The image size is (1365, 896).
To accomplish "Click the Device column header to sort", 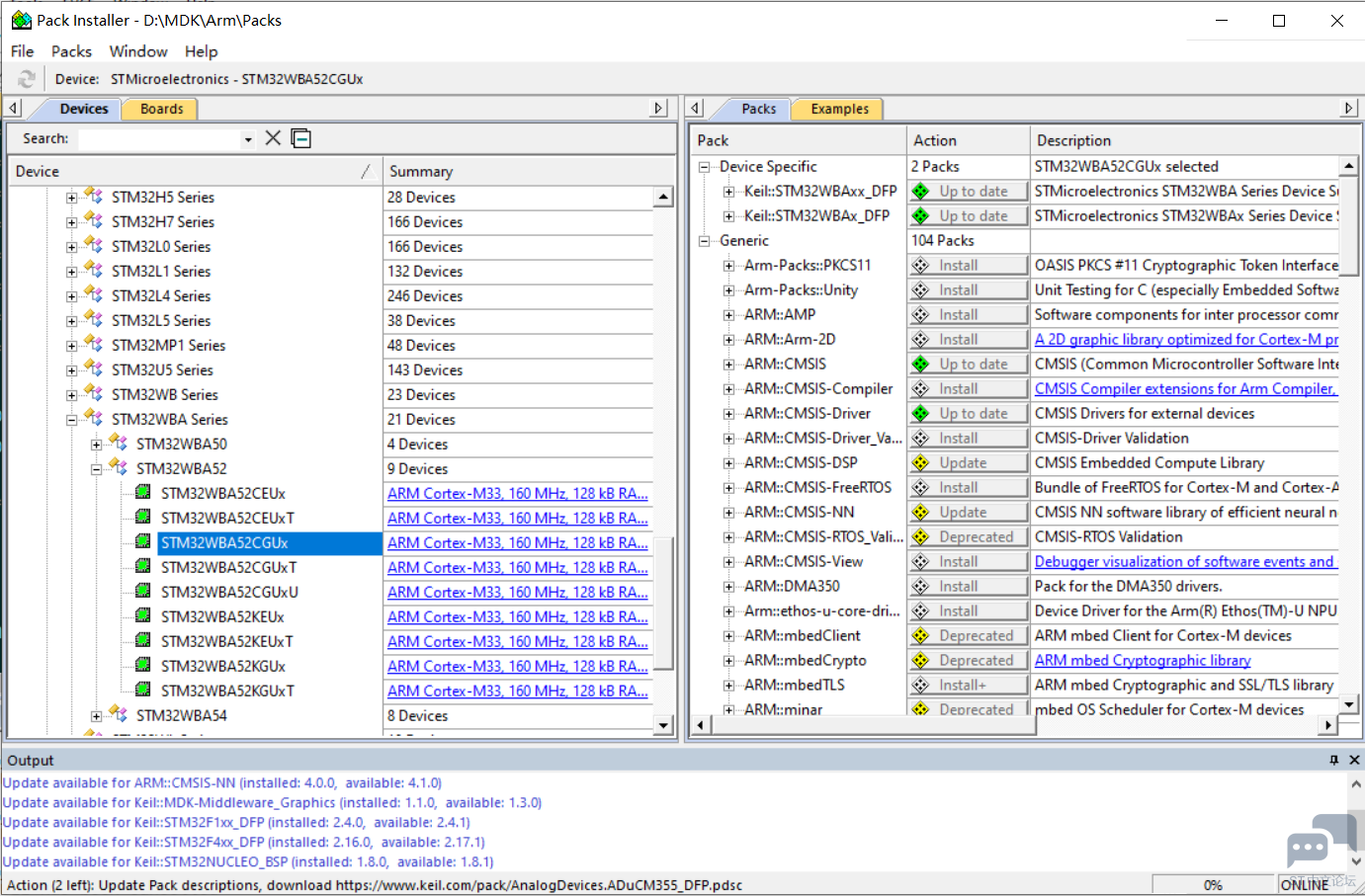I will tap(195, 171).
